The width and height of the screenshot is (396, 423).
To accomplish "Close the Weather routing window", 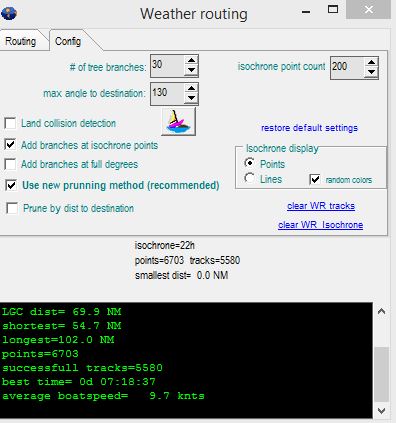I will click(369, 10).
